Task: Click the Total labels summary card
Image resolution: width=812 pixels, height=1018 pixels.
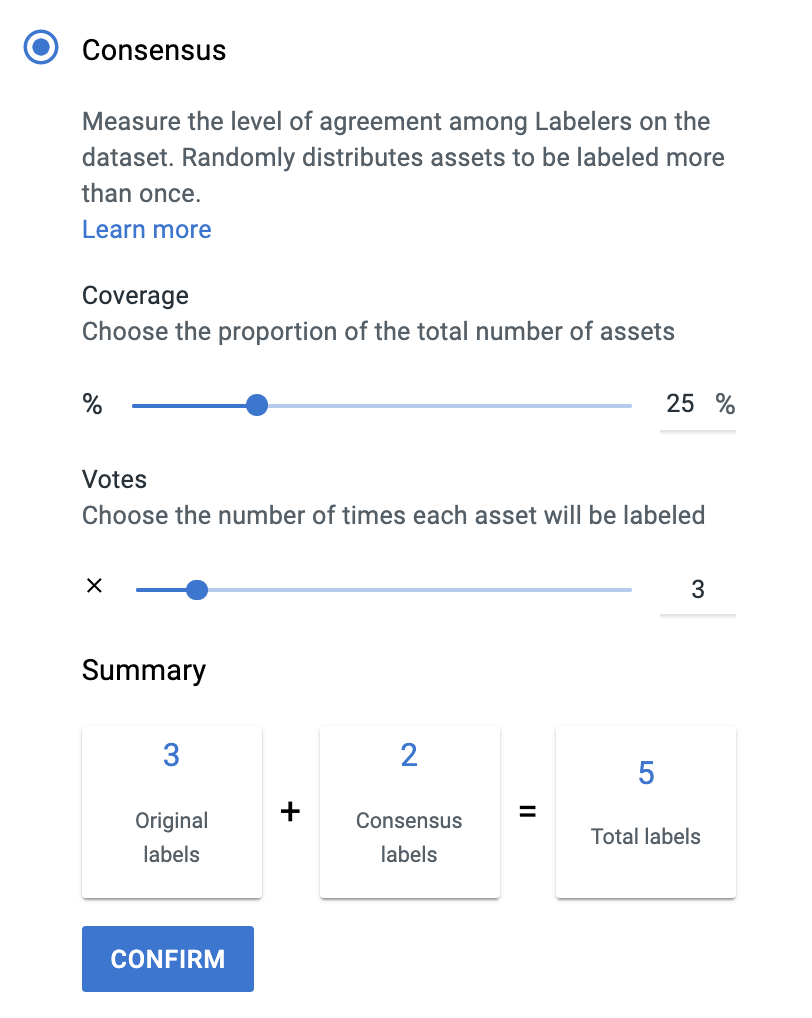Action: tap(646, 812)
